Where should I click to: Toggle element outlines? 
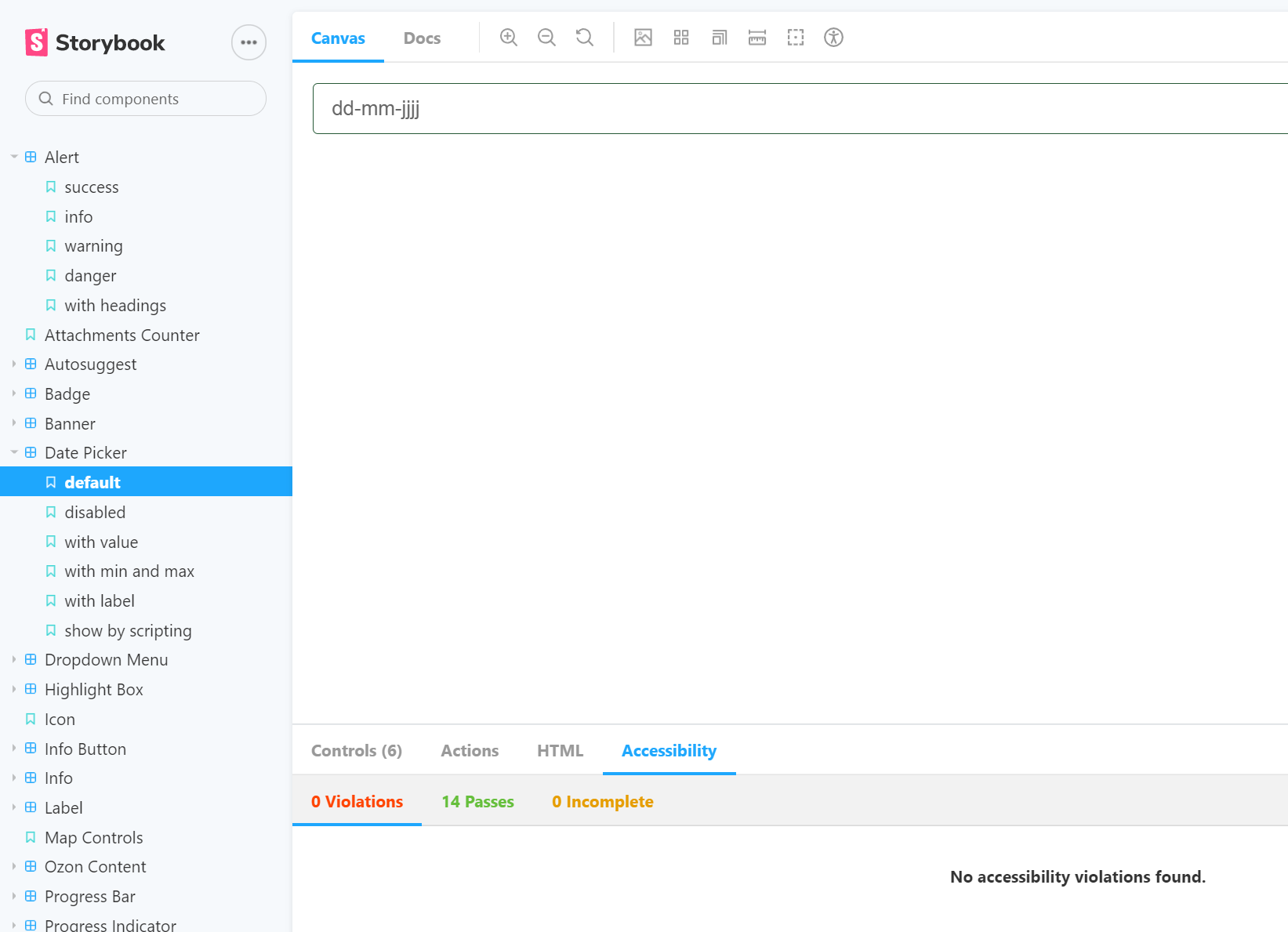[x=795, y=37]
